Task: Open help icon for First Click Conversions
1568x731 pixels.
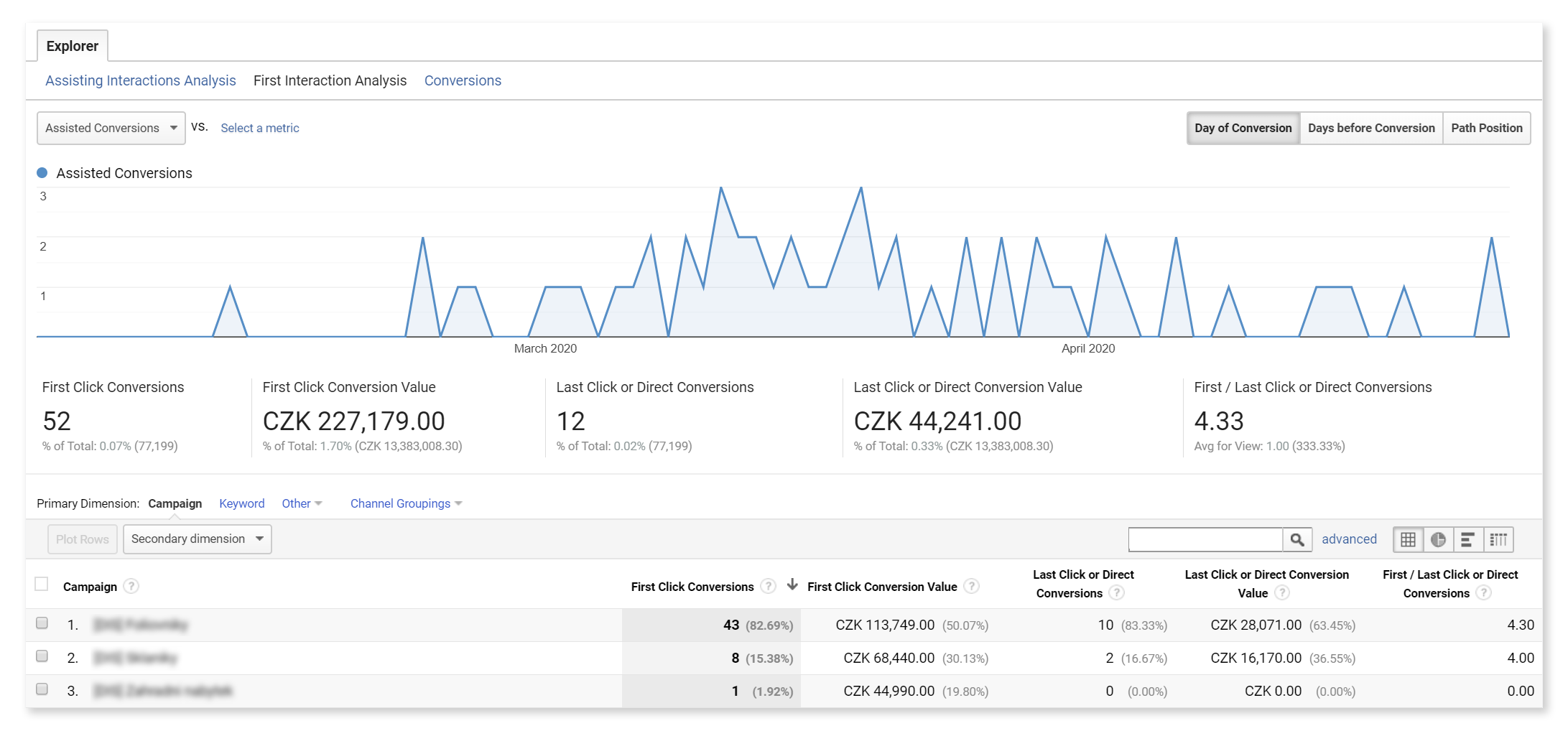Action: [768, 586]
